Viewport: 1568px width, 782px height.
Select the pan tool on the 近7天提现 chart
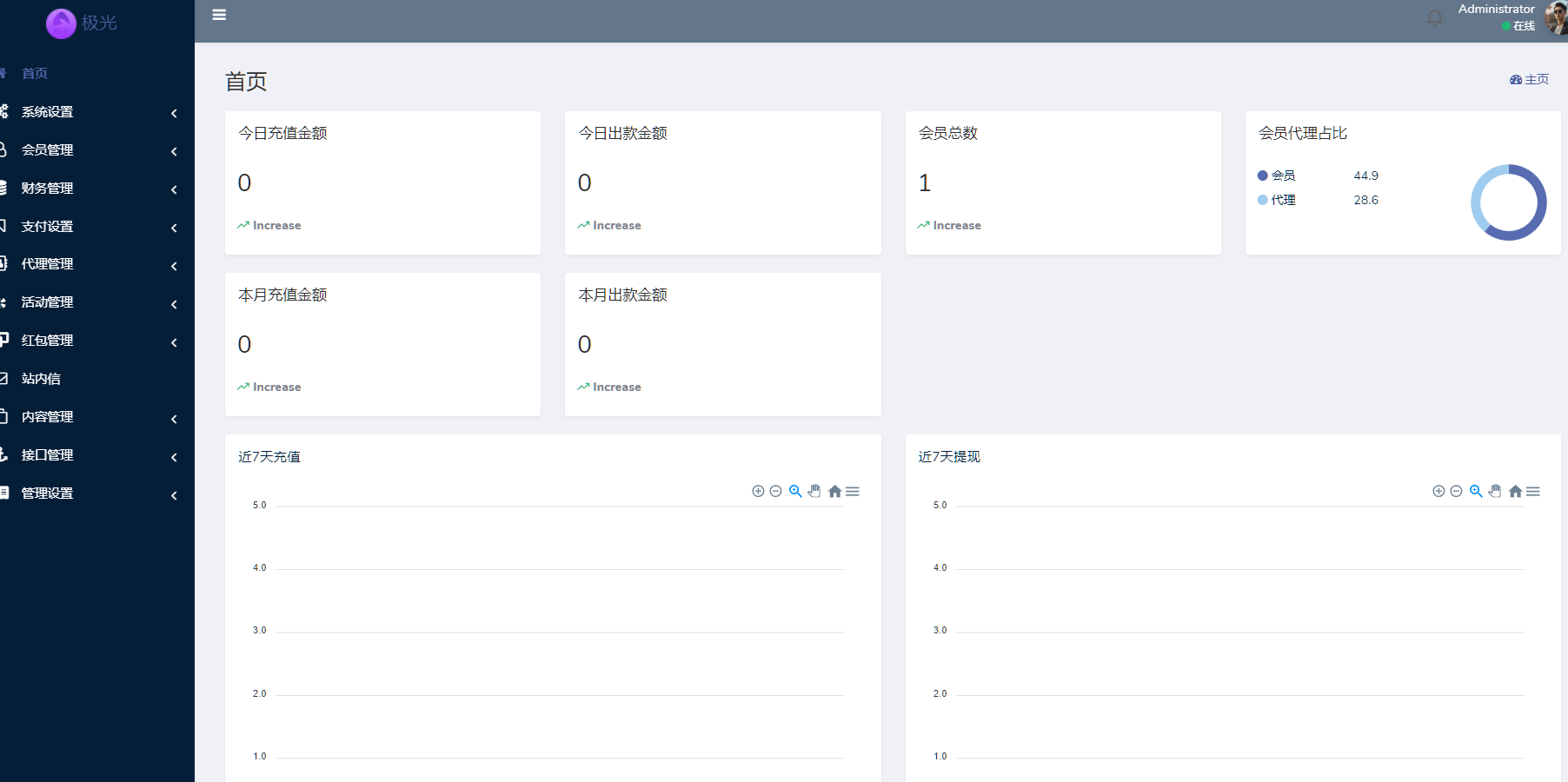tap(1495, 491)
